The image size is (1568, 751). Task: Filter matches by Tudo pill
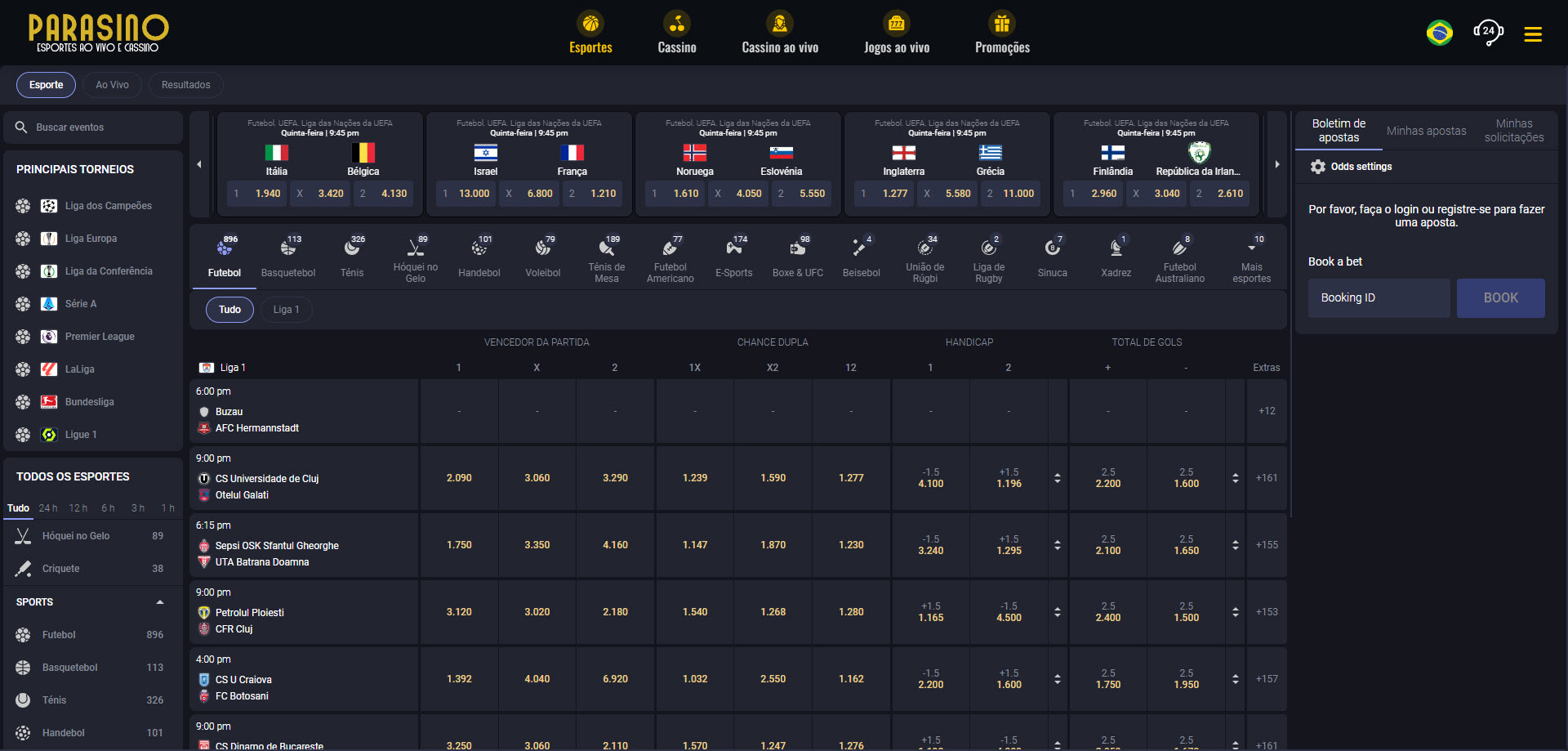pos(229,310)
